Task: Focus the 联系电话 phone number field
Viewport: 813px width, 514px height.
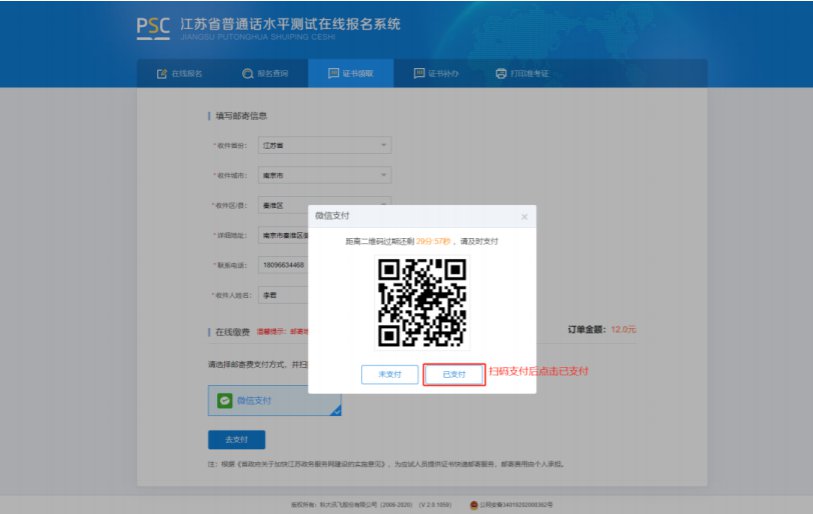Action: click(283, 265)
